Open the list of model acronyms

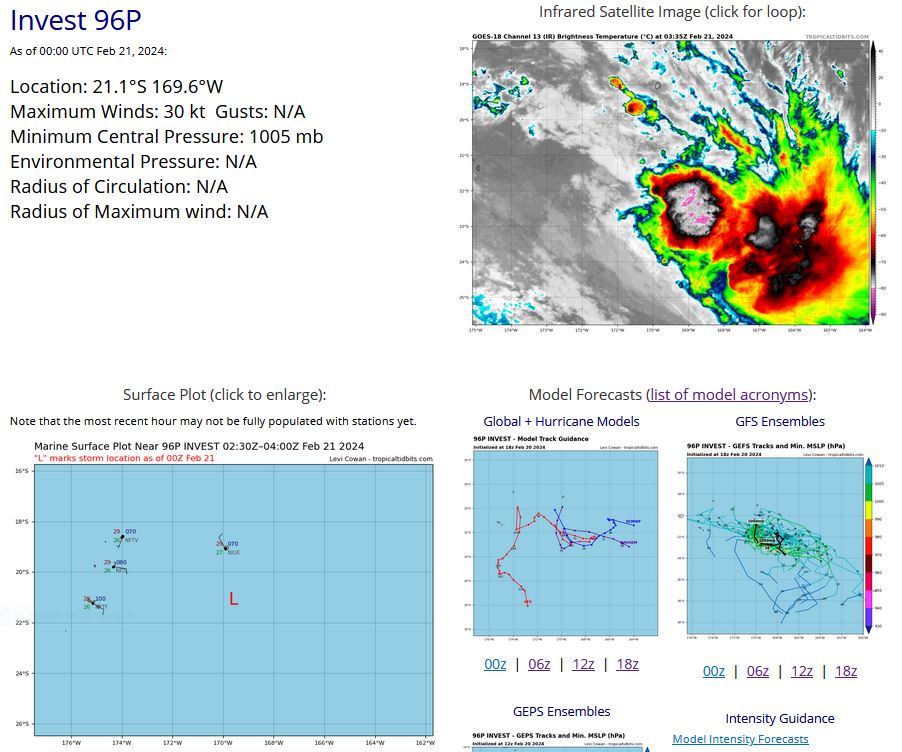731,394
